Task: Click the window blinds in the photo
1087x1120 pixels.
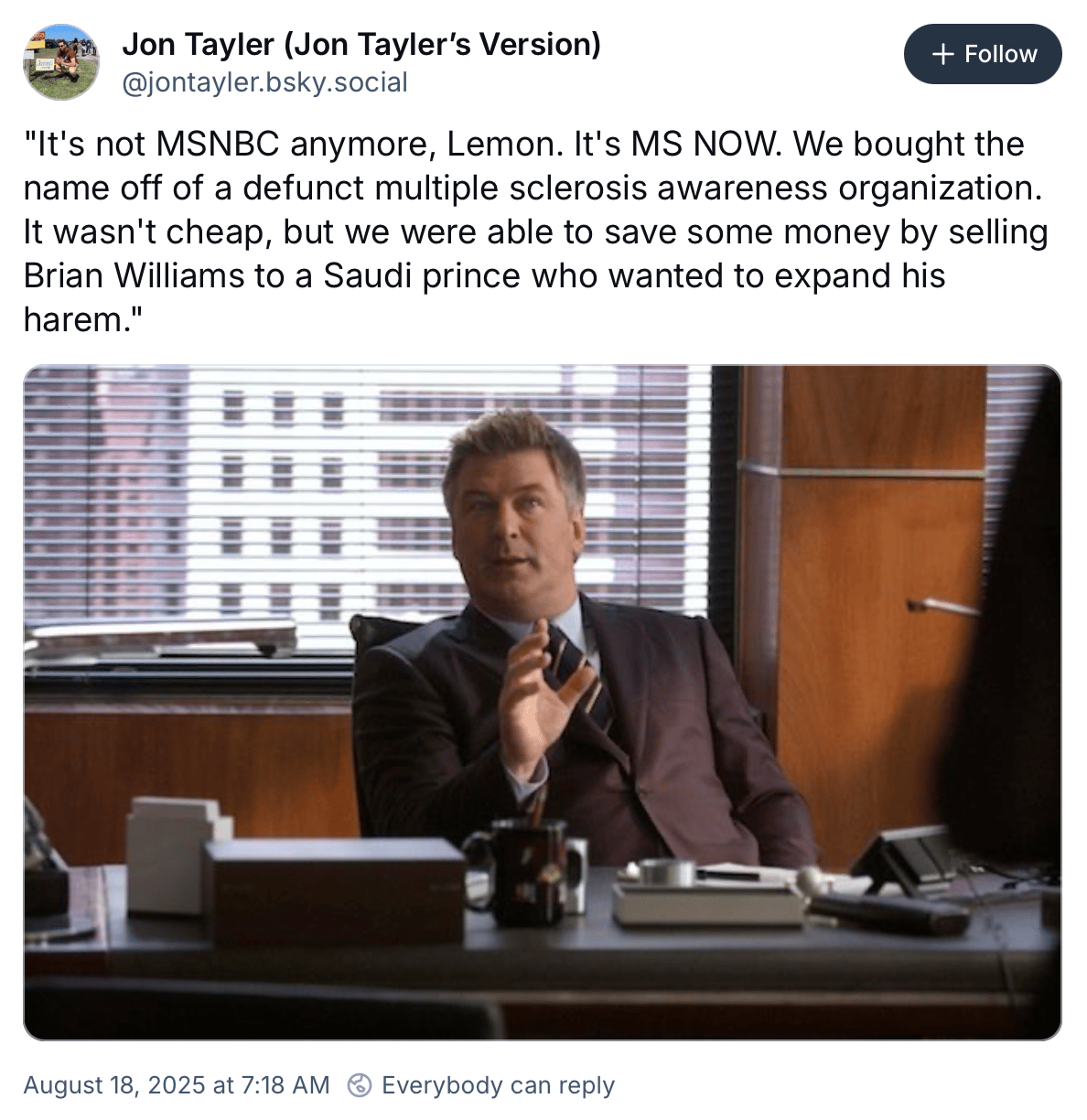Action: click(x=366, y=494)
